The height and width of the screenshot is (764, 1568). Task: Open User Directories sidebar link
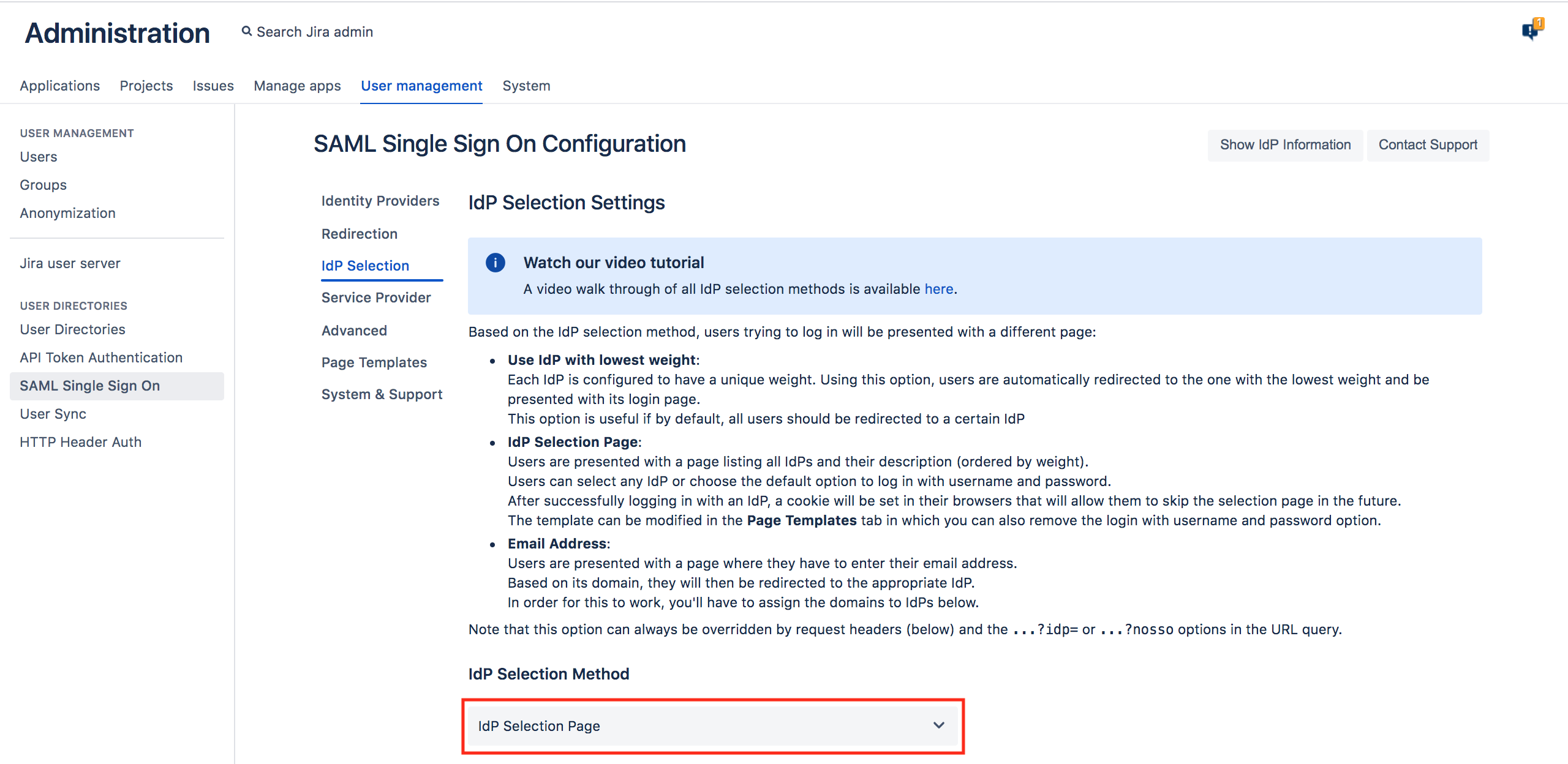coord(72,329)
